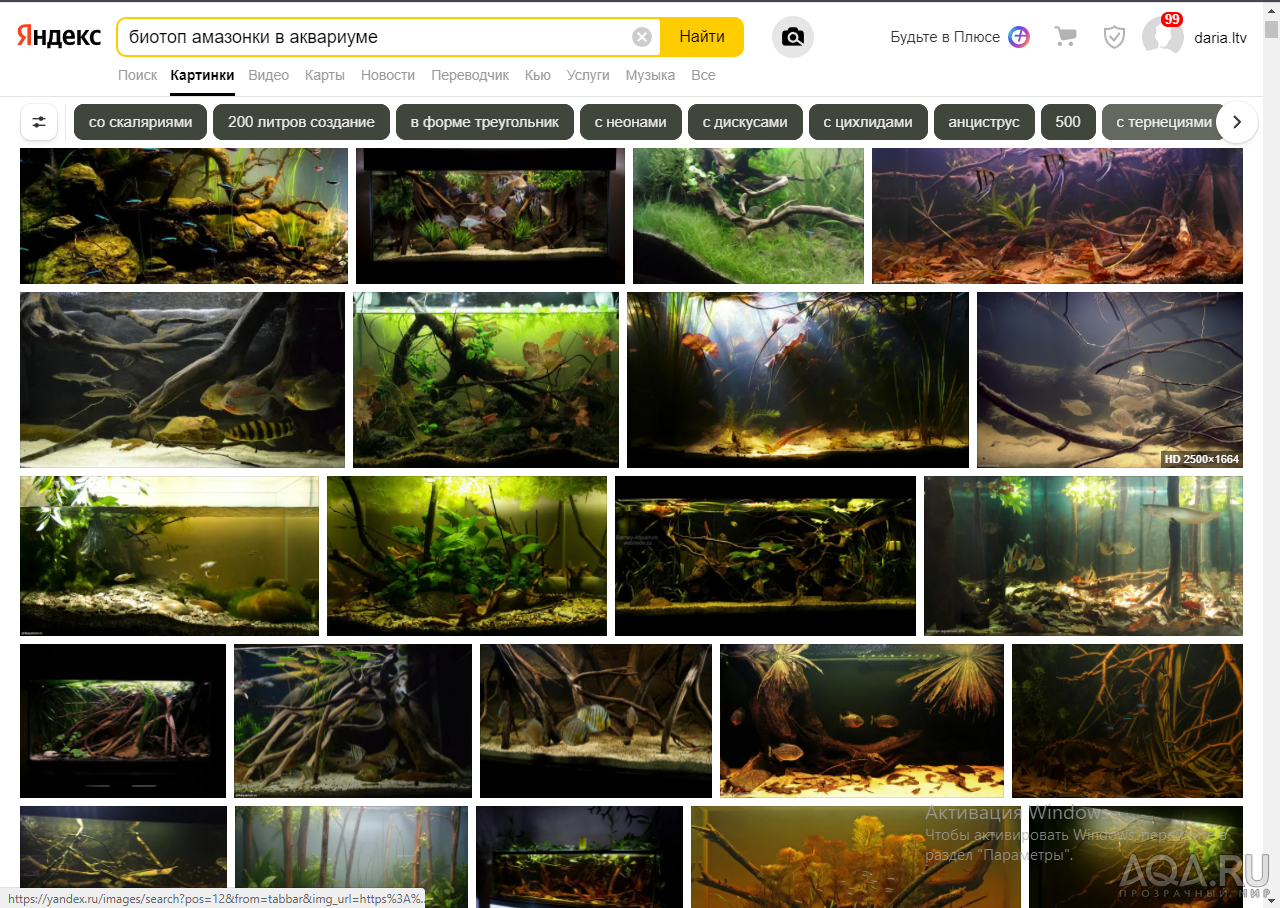Viewport: 1280px width, 908px height.
Task: Show more suggestion chips with right arrow
Action: (1237, 122)
